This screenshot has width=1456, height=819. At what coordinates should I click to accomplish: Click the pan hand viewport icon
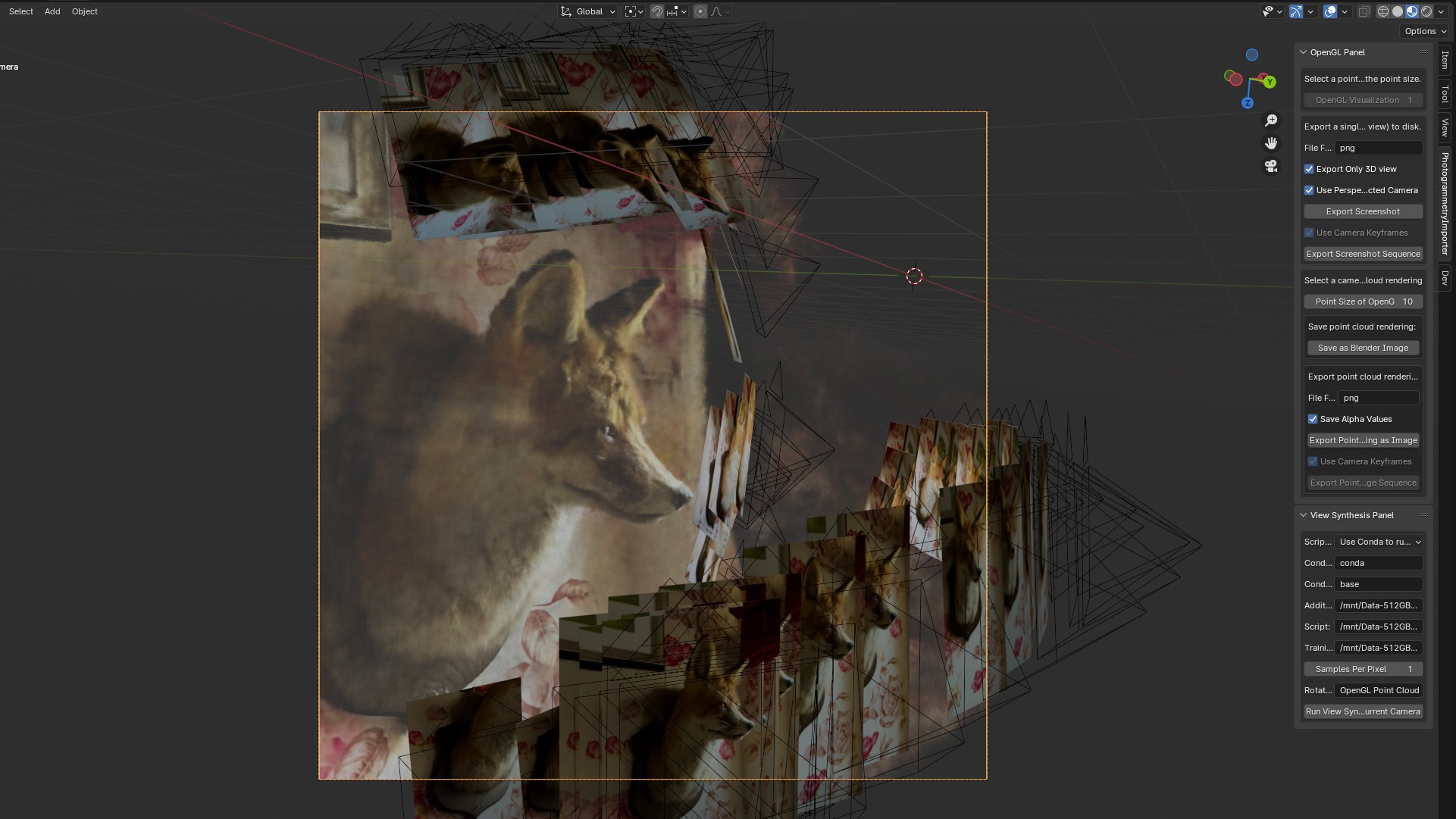pos(1271,143)
